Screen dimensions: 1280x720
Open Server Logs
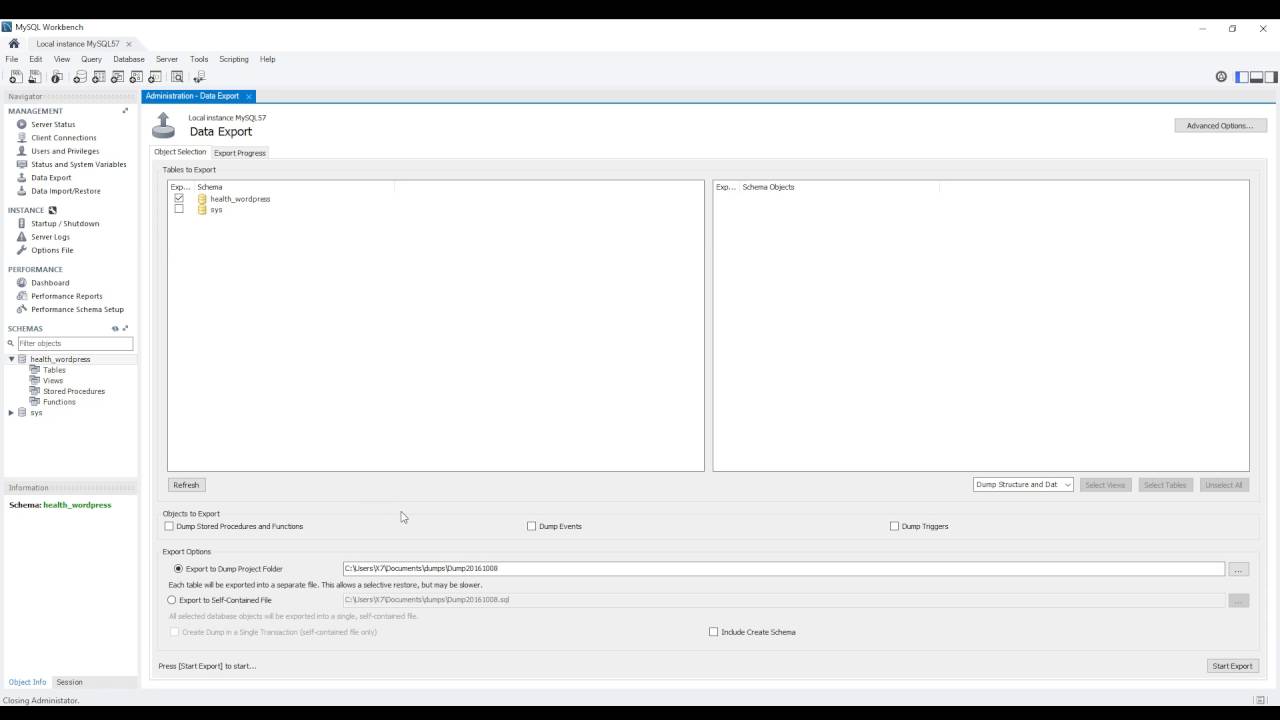pos(50,237)
